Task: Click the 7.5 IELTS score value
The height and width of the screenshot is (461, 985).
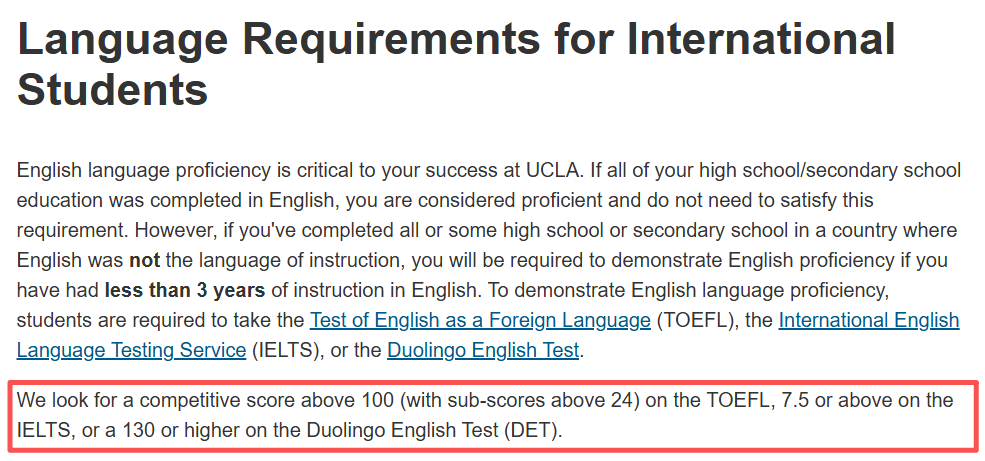Action: pos(793,401)
